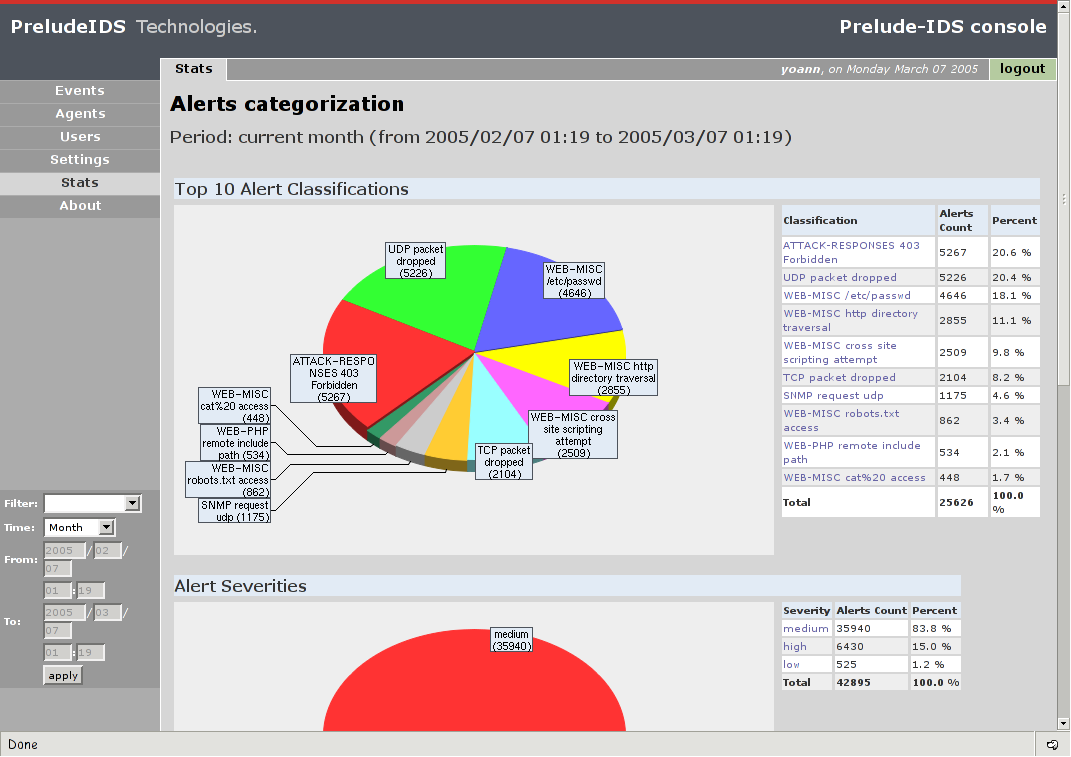The image size is (1071, 757).
Task: Click the pie label SNMP request udp (1175)
Action: [x=234, y=511]
